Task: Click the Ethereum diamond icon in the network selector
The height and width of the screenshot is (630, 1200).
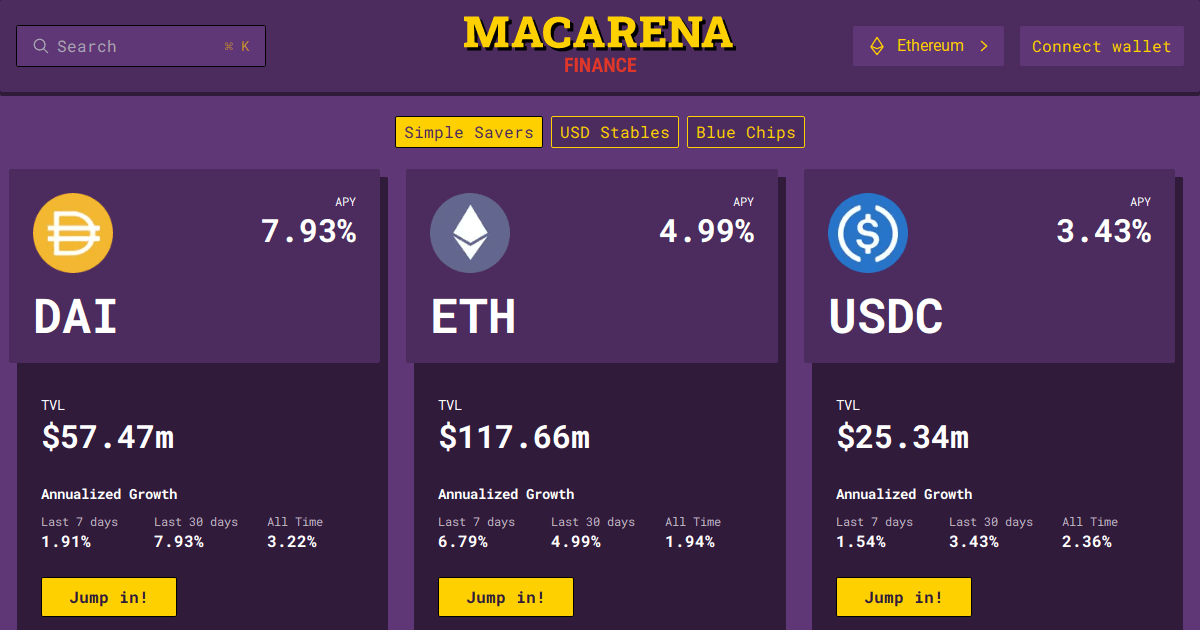Action: (x=878, y=45)
